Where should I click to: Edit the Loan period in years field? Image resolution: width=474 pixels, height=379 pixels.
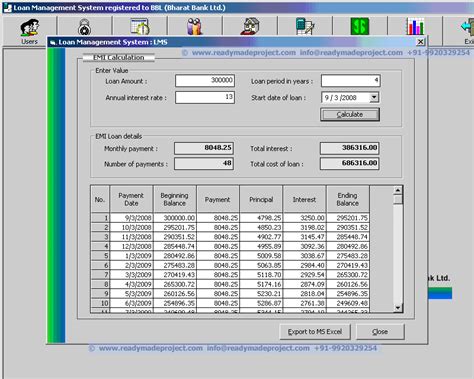[x=351, y=80]
